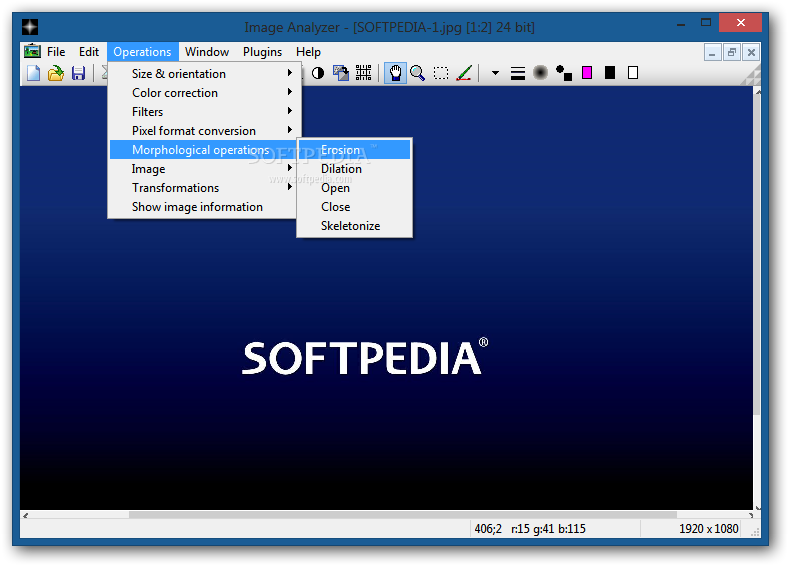This screenshot has width=789, height=566.
Task: Click the scroll left arrow
Action: coord(26,515)
